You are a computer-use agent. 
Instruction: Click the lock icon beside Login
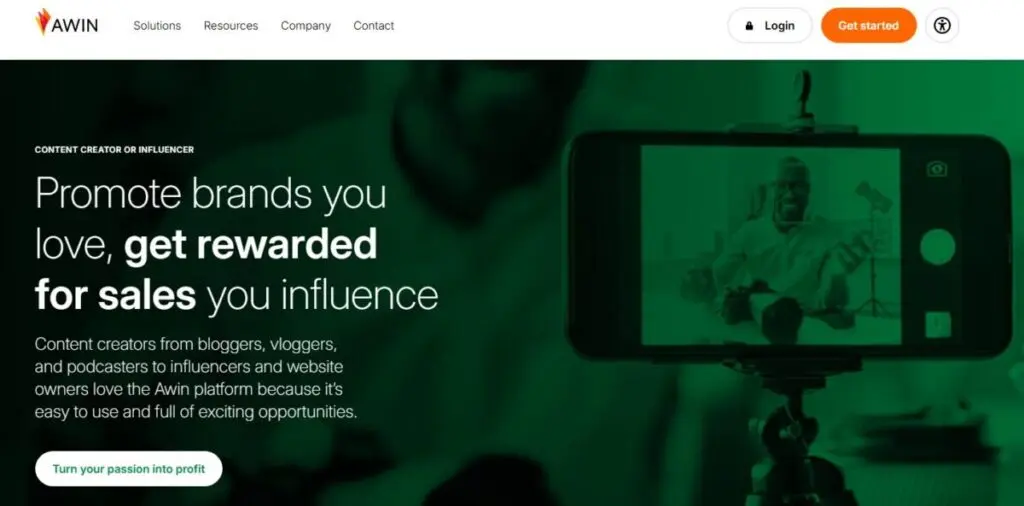(749, 26)
